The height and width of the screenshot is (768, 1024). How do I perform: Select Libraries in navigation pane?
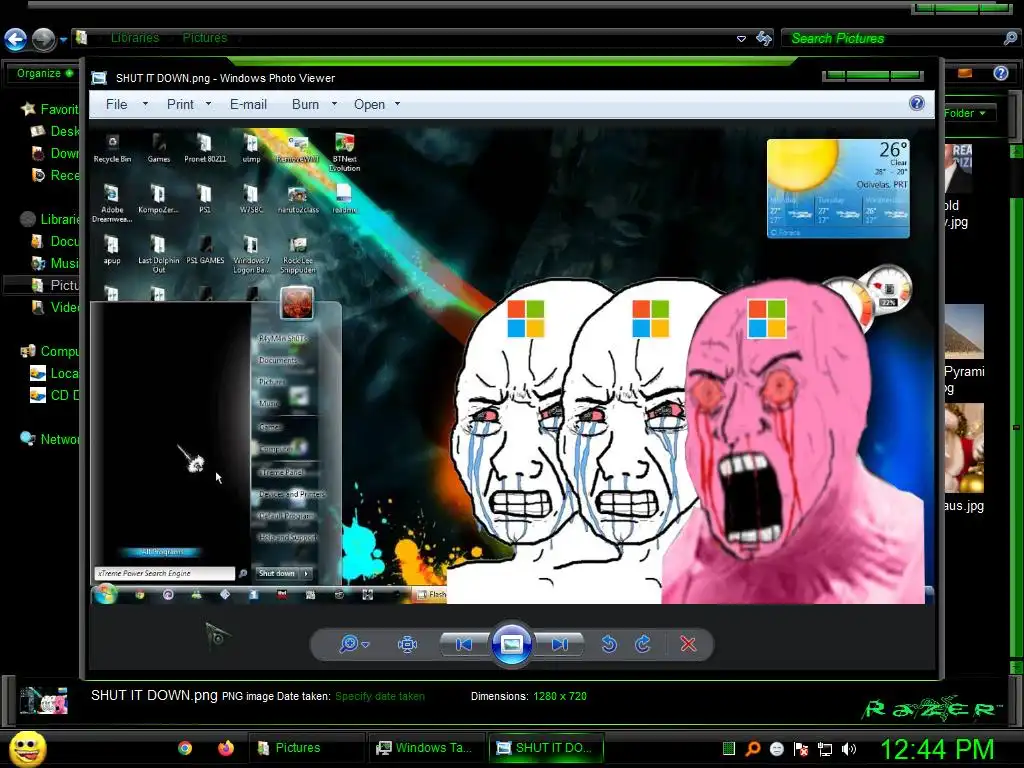[50, 219]
